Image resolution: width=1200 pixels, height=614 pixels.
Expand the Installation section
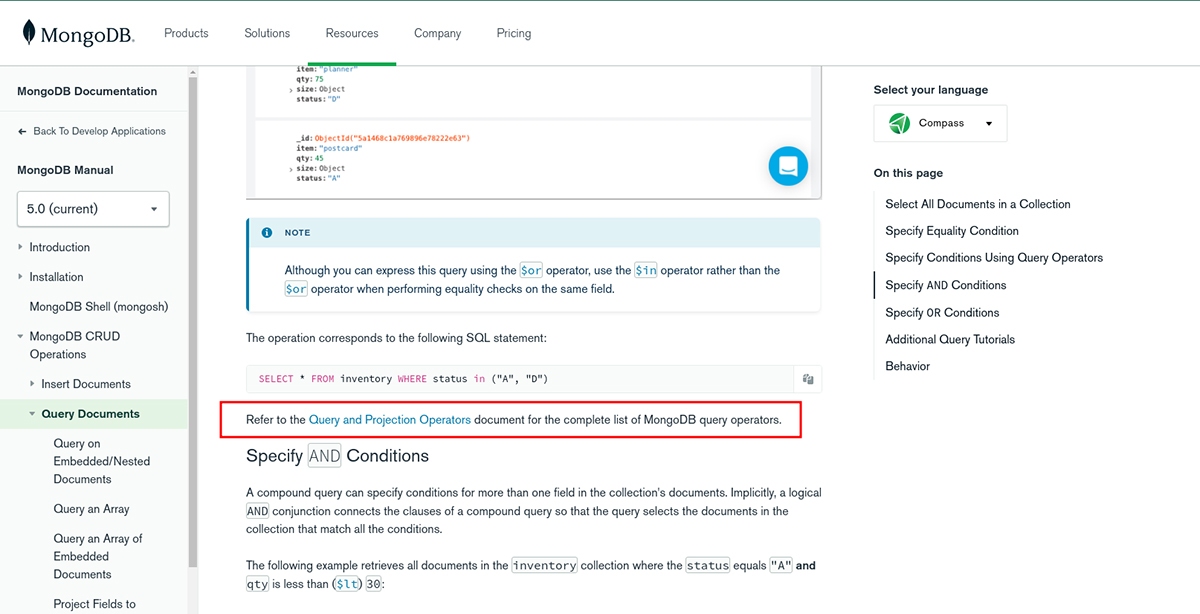point(21,277)
